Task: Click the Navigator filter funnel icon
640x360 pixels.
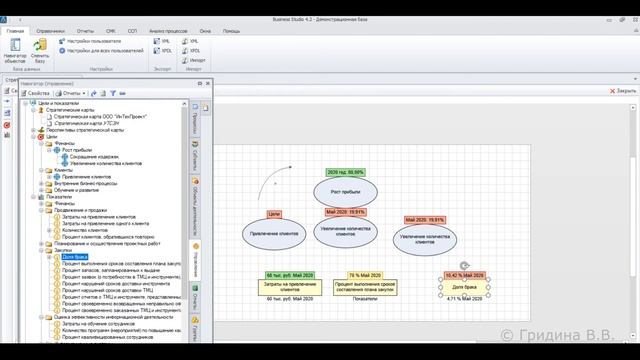Action: coord(113,93)
